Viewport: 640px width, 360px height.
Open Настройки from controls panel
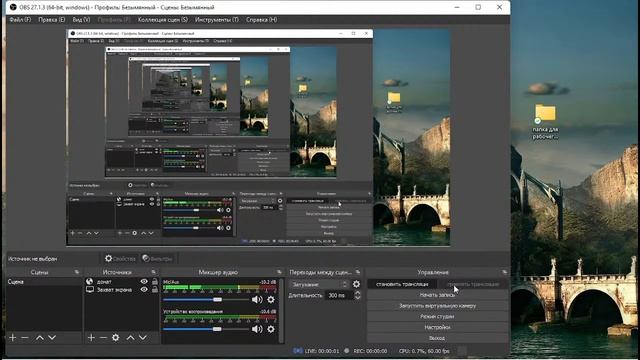point(437,327)
